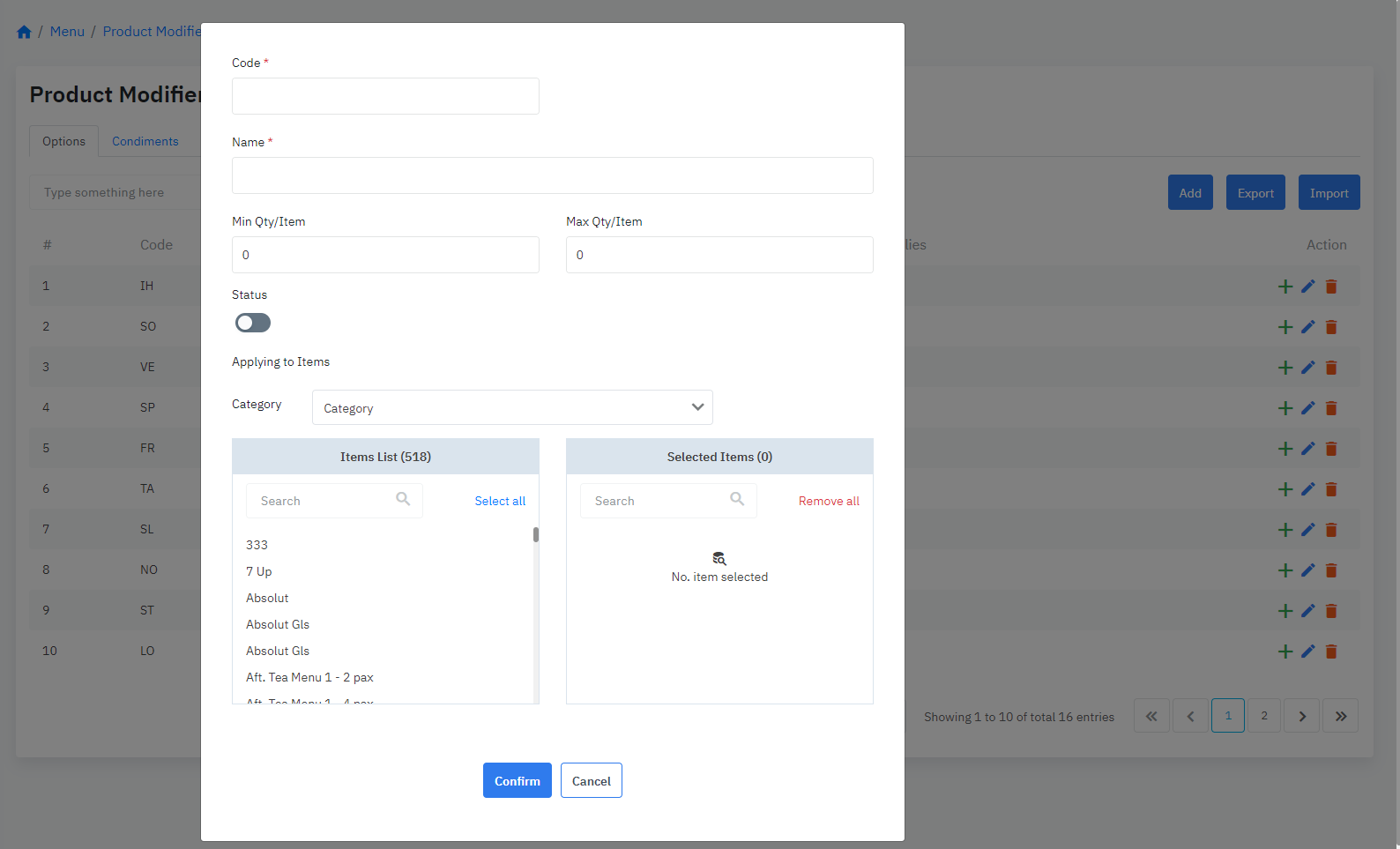Click the green plus icon for row NO
Image resolution: width=1400 pixels, height=849 pixels.
1285,570
